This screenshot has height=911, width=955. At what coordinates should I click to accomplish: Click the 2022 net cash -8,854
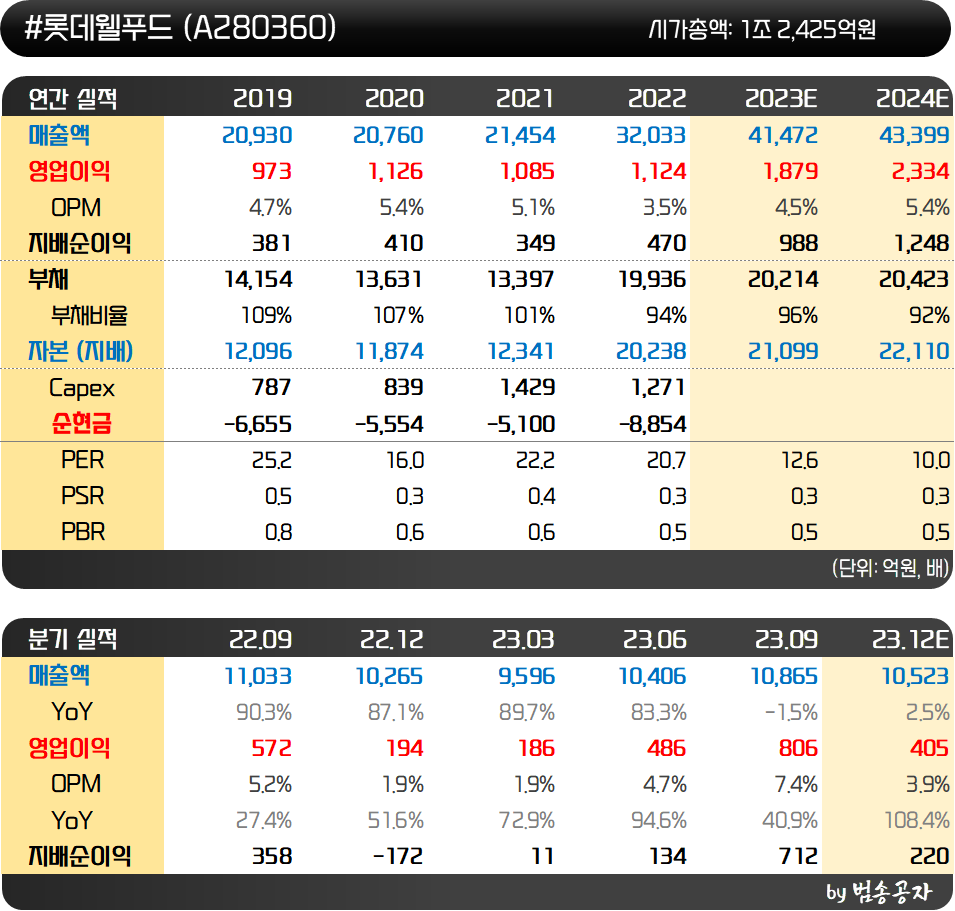coord(652,424)
